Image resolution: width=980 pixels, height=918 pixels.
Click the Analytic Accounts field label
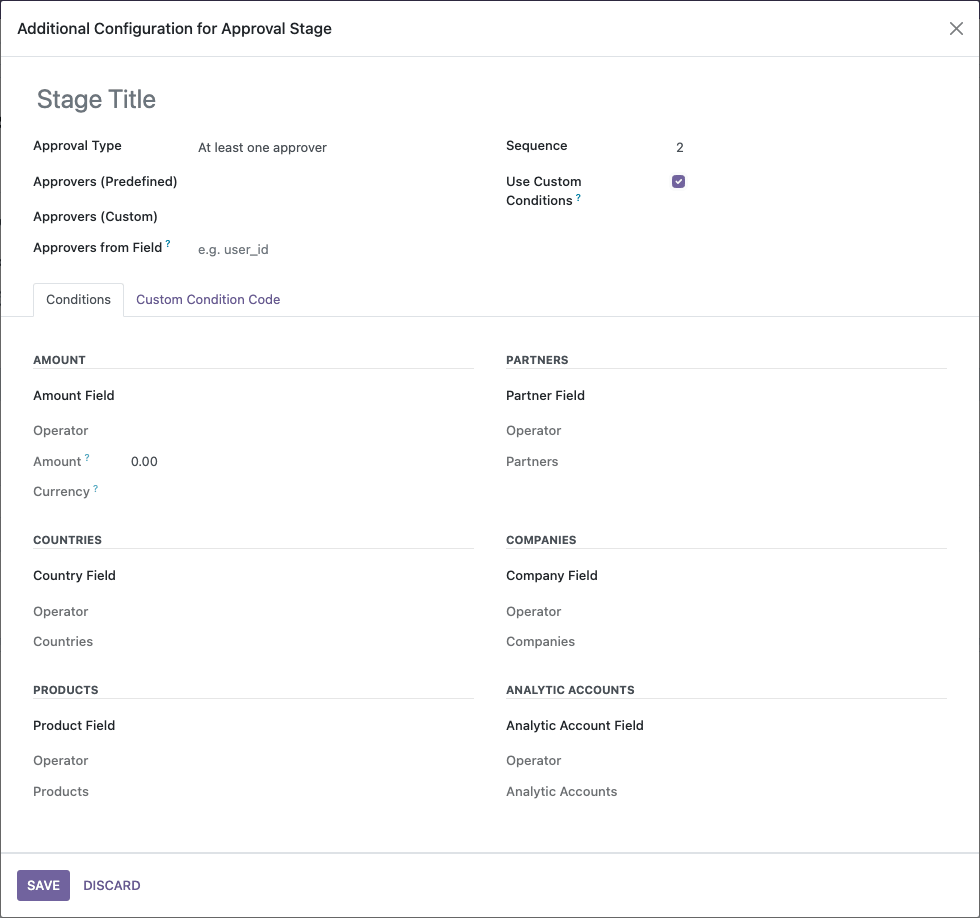point(561,791)
